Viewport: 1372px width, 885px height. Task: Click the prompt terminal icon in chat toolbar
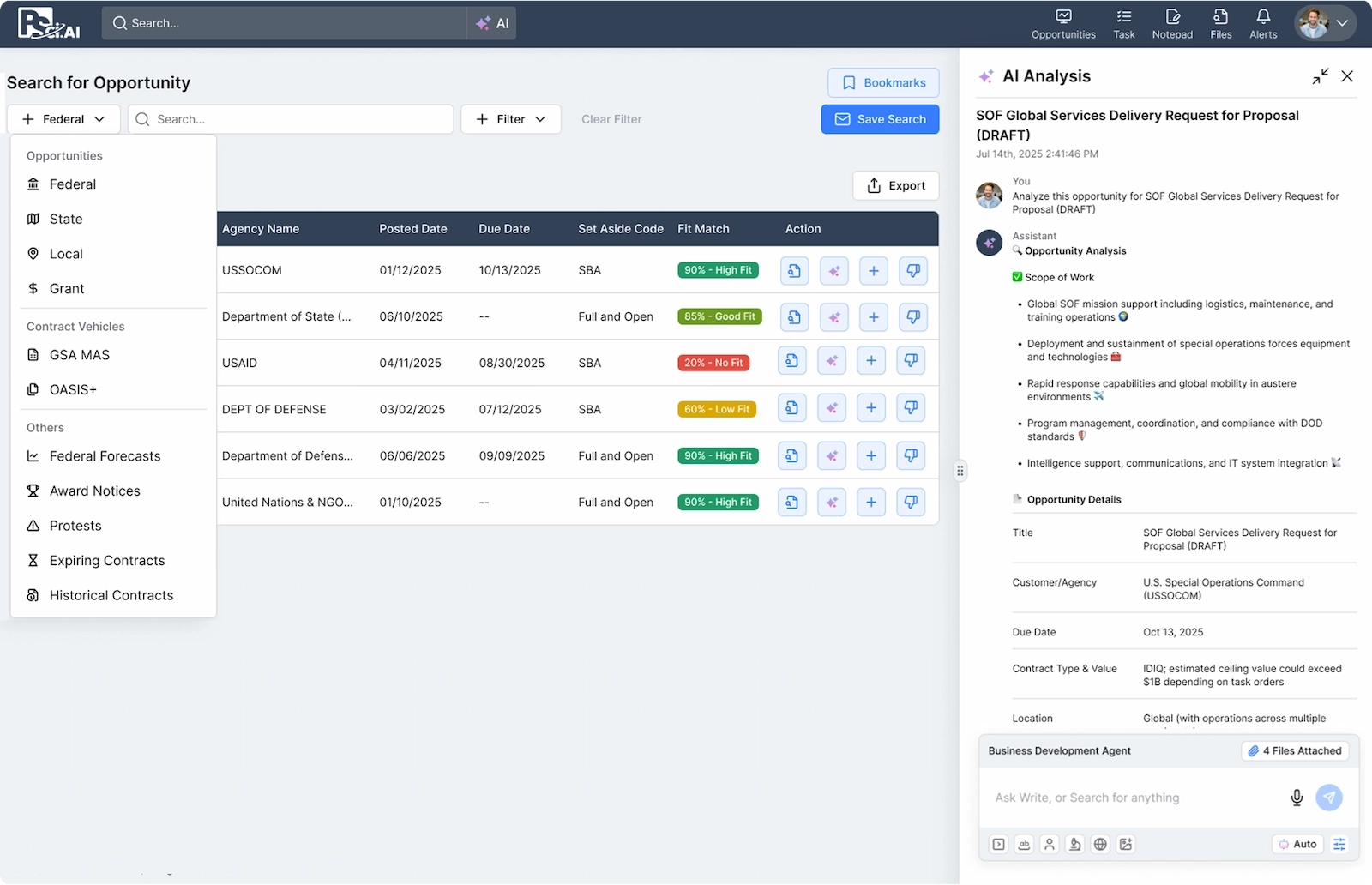point(999,845)
